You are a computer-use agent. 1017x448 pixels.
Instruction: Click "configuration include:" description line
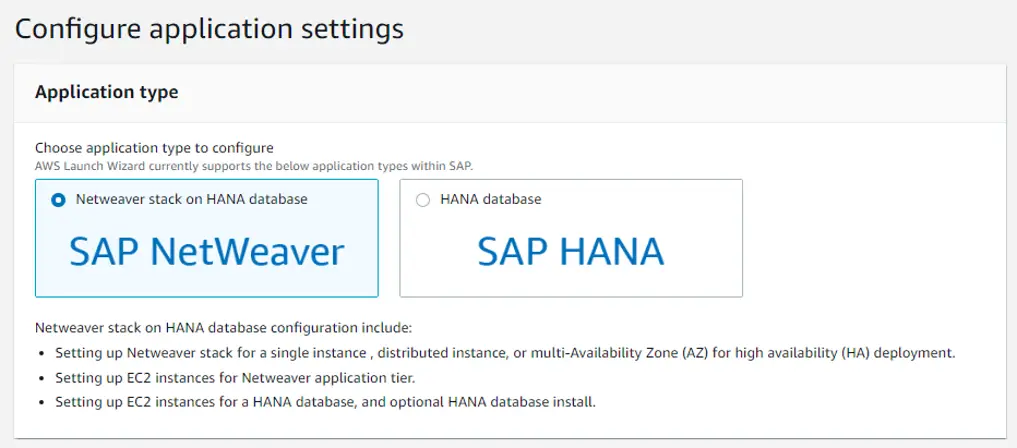(223, 327)
